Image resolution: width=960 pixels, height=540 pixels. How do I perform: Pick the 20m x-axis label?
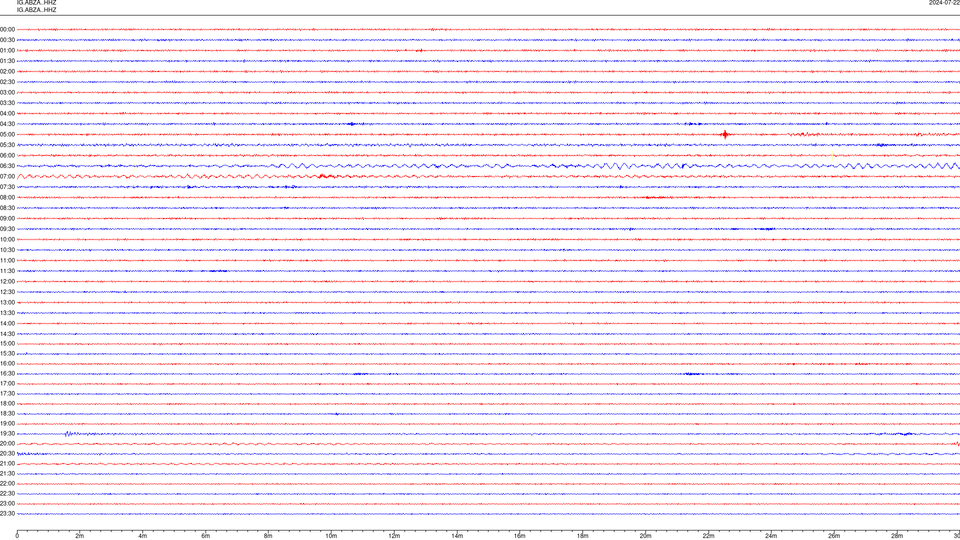(x=645, y=536)
